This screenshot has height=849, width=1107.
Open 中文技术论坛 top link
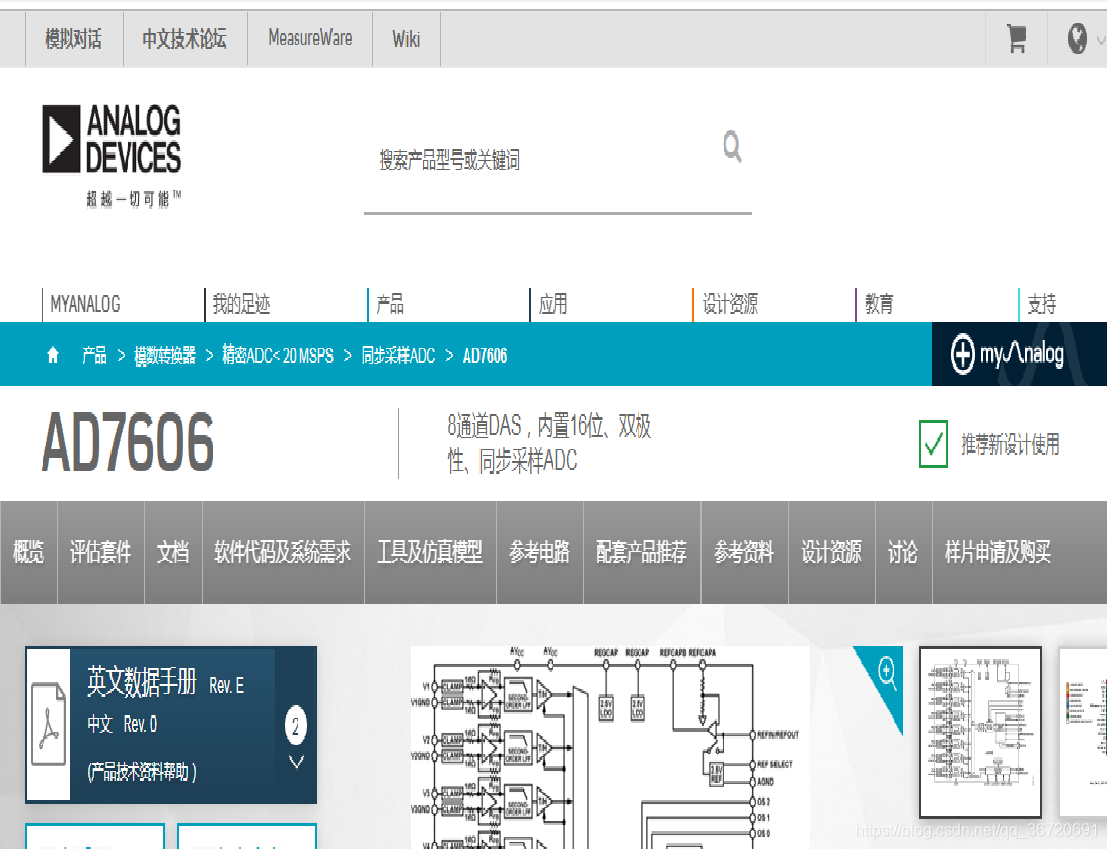[185, 39]
